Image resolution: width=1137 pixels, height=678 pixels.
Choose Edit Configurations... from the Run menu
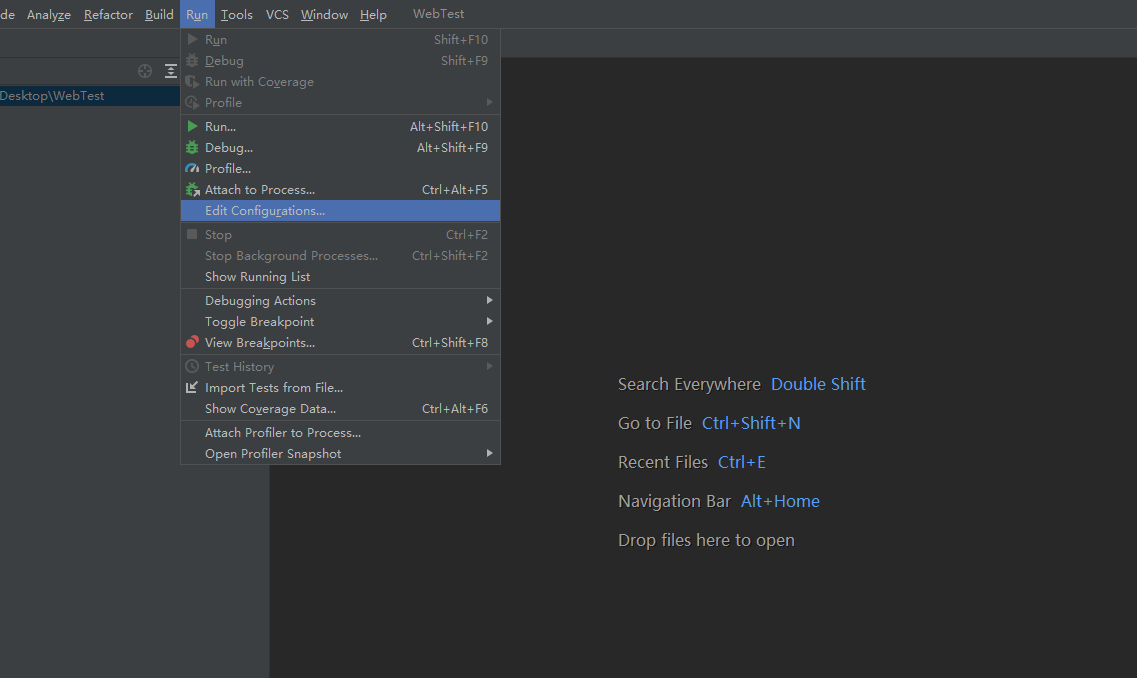340,210
